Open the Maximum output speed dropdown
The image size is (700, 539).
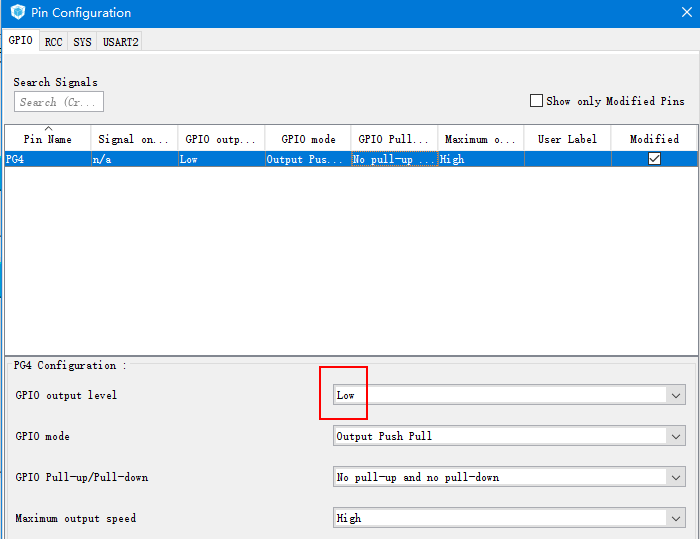tap(509, 518)
